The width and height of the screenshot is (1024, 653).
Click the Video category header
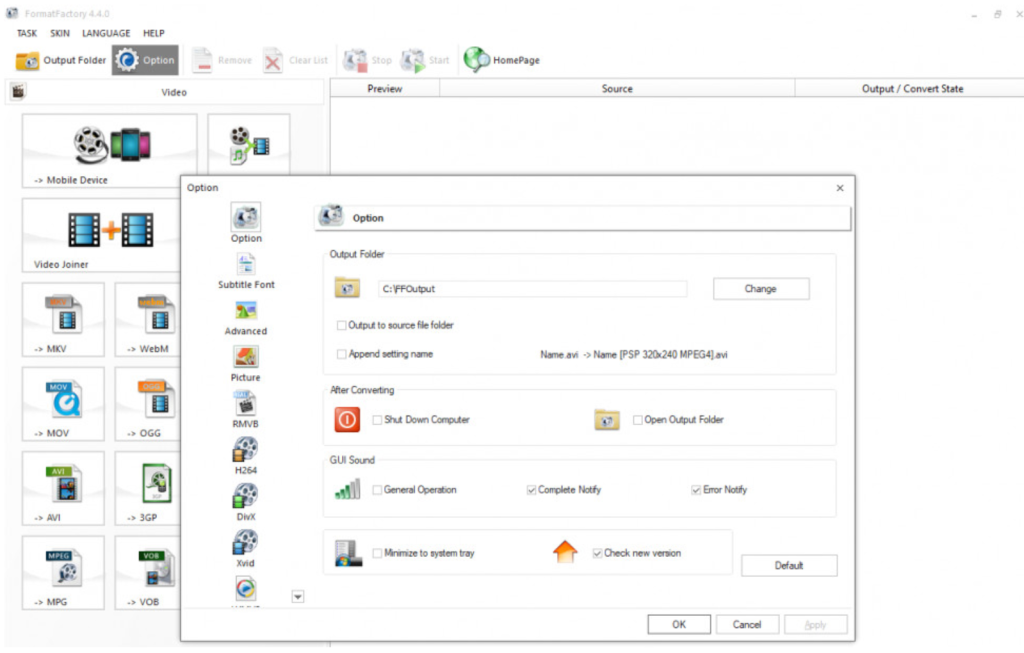(x=165, y=92)
